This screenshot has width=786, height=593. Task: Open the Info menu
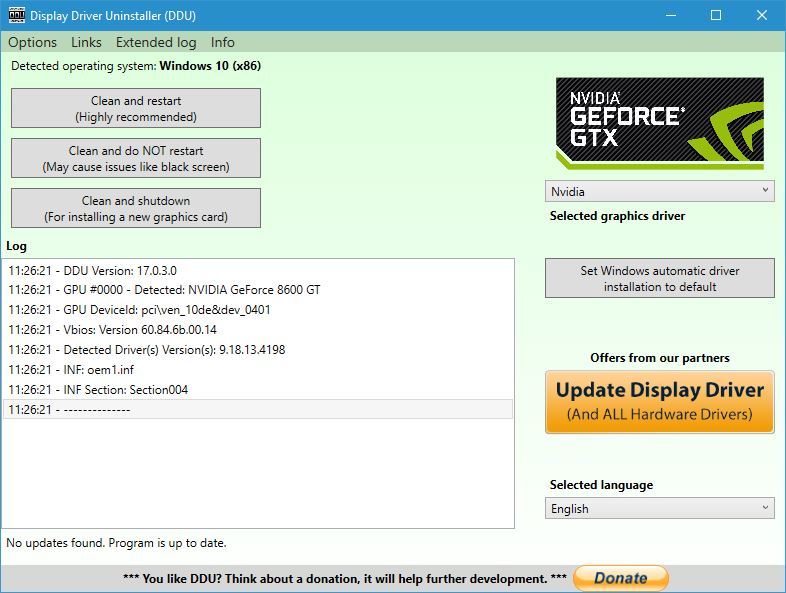(x=222, y=42)
